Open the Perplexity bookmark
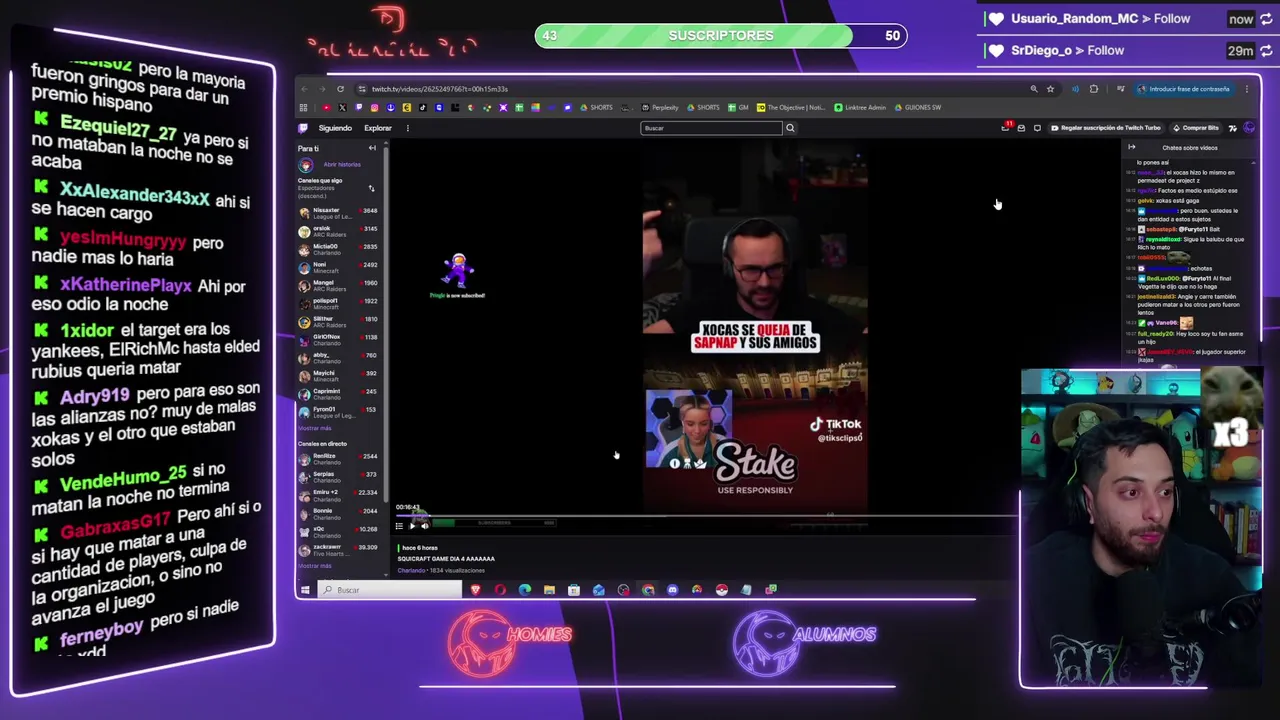This screenshot has height=720, width=1280. [660, 107]
